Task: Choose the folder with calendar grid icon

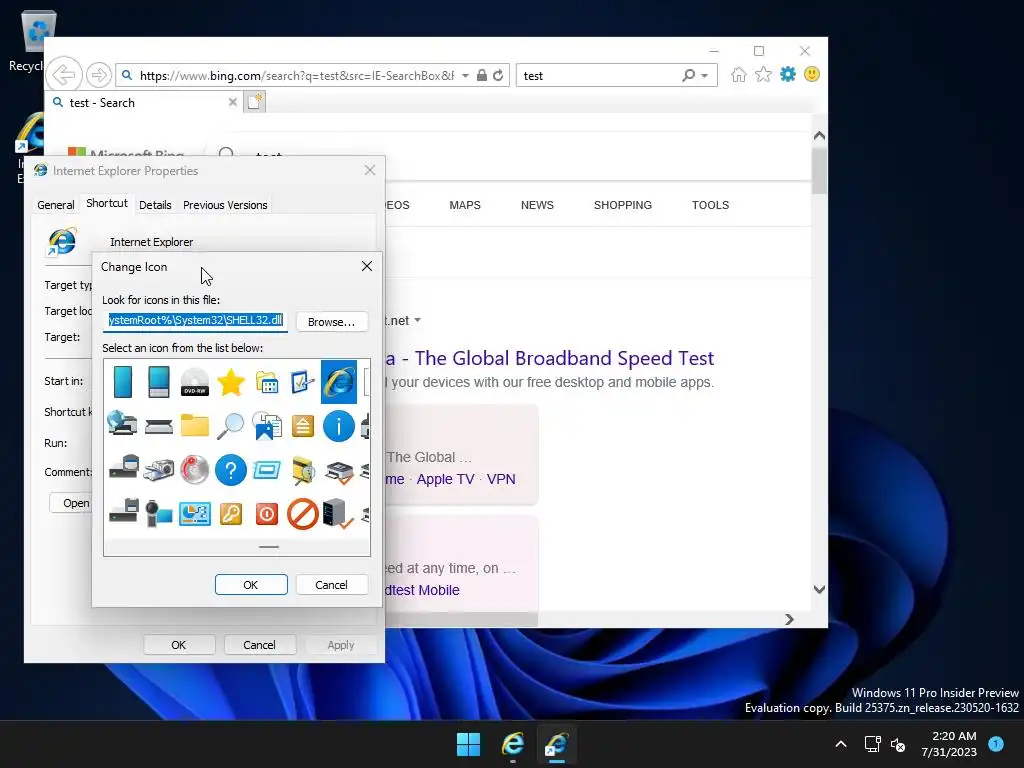Action: 267,383
